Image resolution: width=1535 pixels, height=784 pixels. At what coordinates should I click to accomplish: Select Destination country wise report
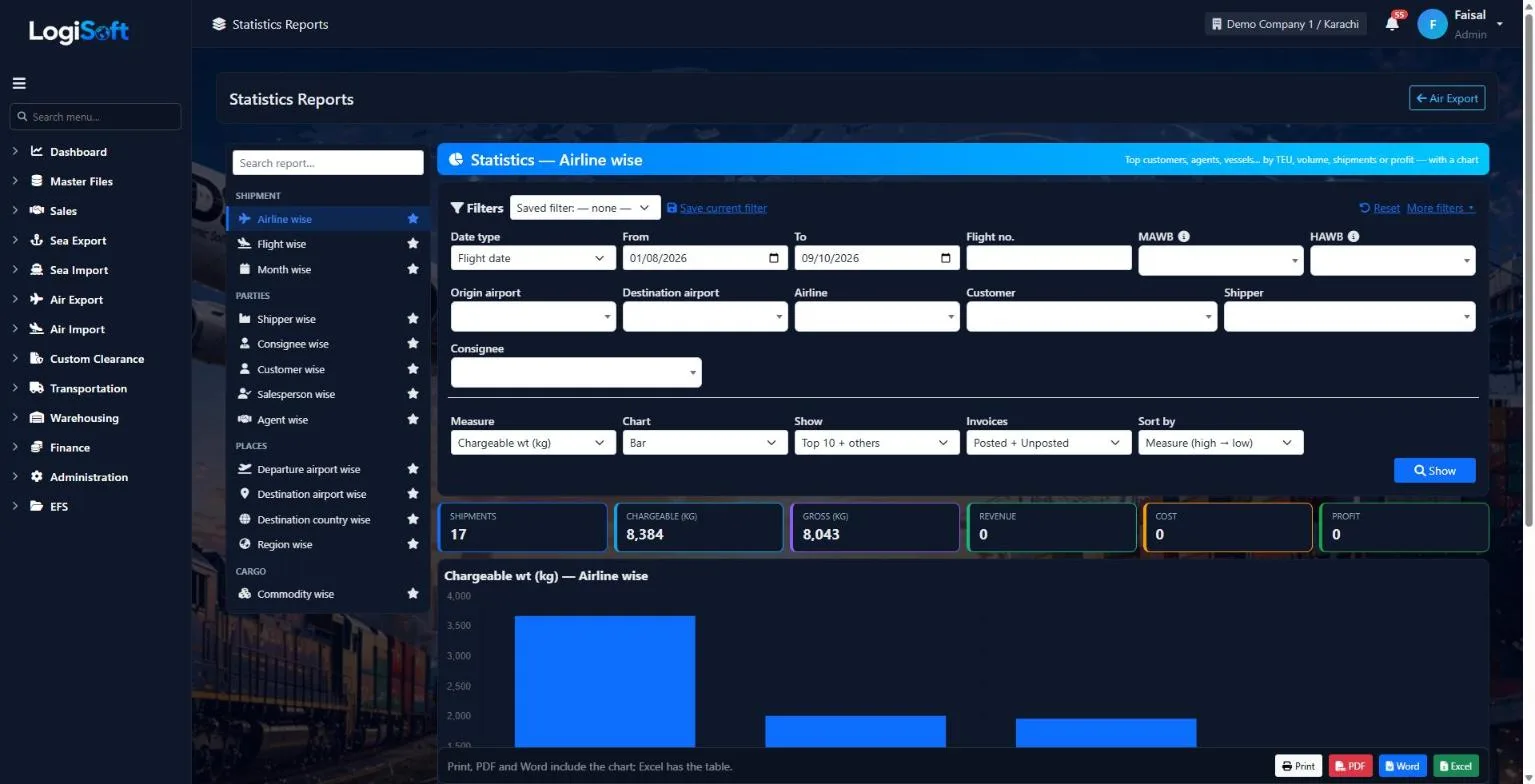[x=314, y=520]
